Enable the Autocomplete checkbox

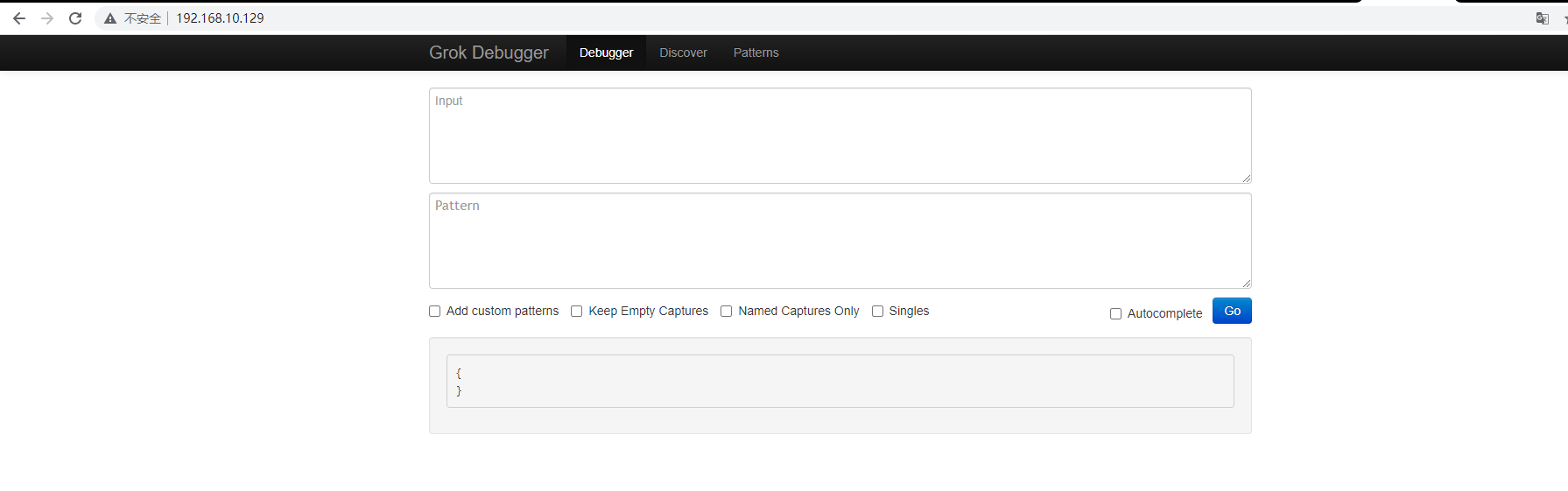coord(1115,314)
